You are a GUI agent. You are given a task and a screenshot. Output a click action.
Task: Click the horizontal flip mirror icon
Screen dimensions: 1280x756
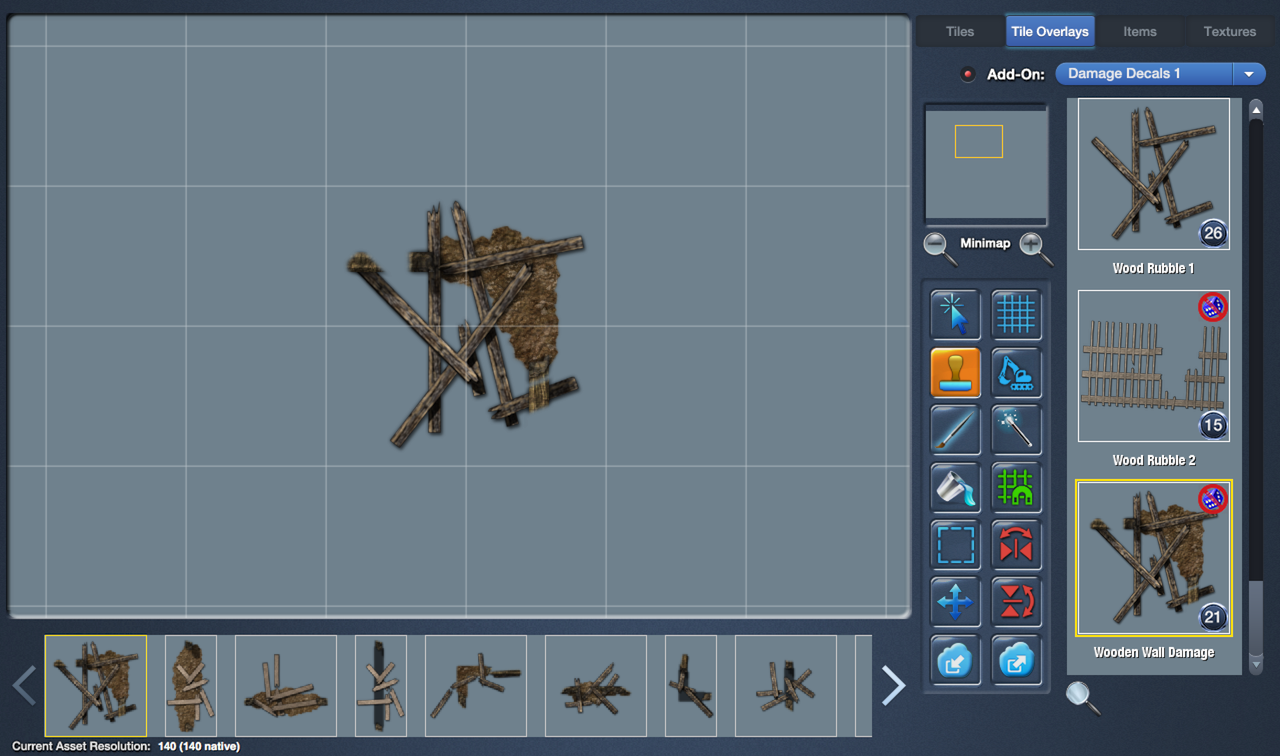pos(1016,545)
